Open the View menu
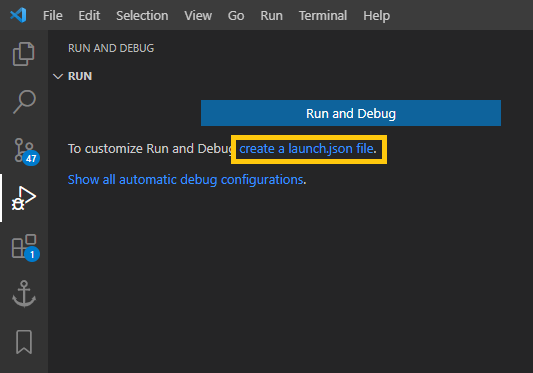This screenshot has height=373, width=533. tap(198, 16)
